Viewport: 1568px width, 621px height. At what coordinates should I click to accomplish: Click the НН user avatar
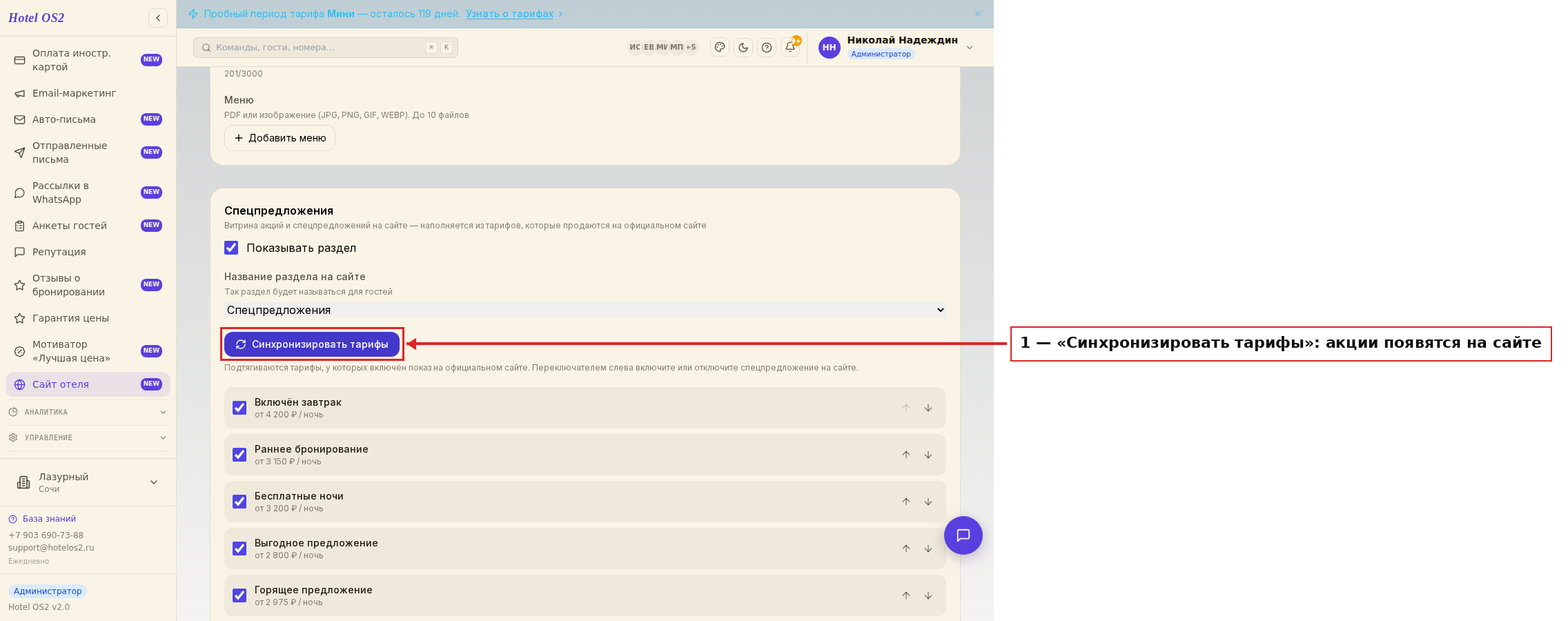pyautogui.click(x=830, y=47)
